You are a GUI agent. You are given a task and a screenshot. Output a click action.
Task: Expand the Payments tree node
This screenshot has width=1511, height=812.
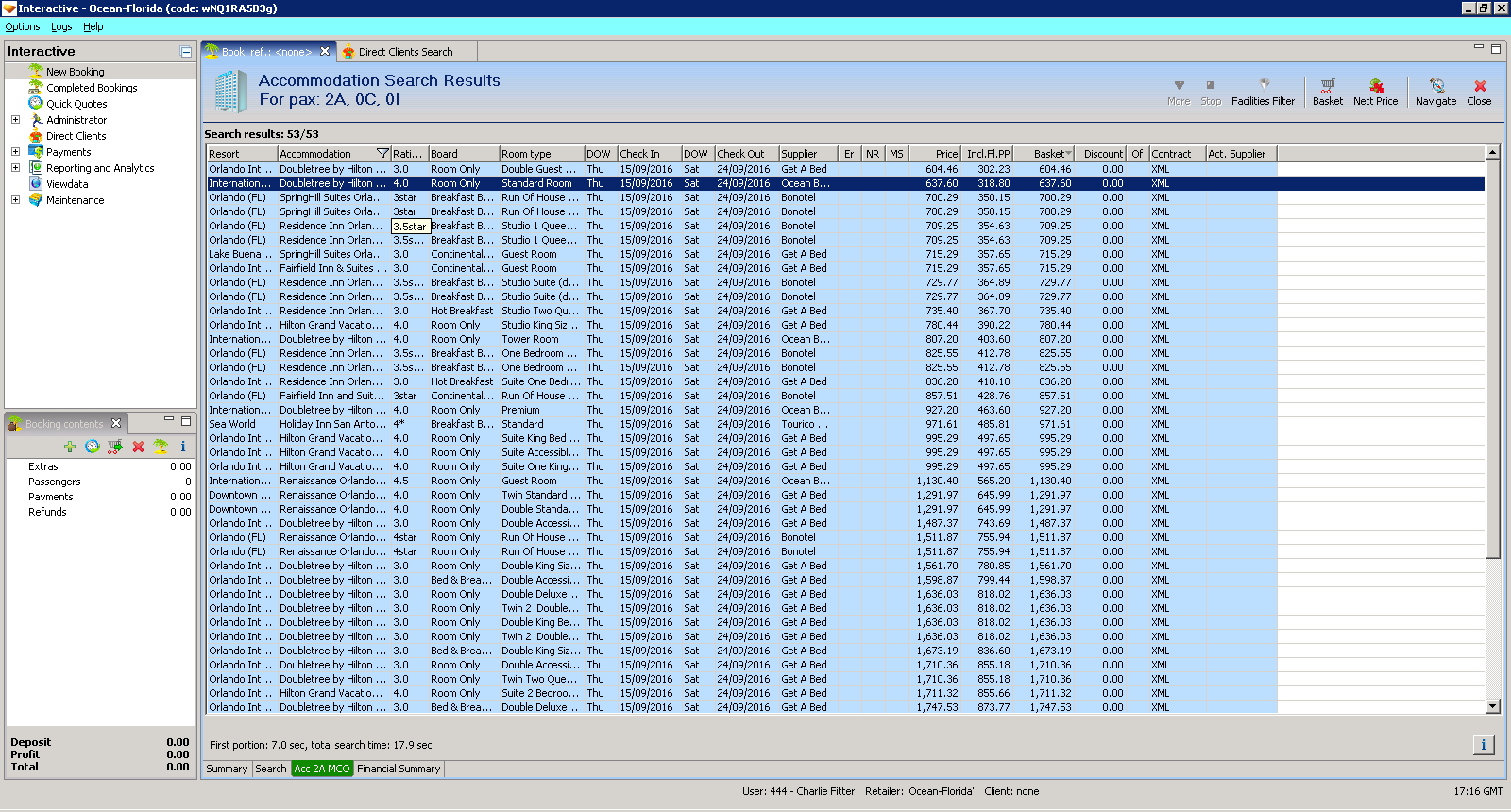coord(15,152)
